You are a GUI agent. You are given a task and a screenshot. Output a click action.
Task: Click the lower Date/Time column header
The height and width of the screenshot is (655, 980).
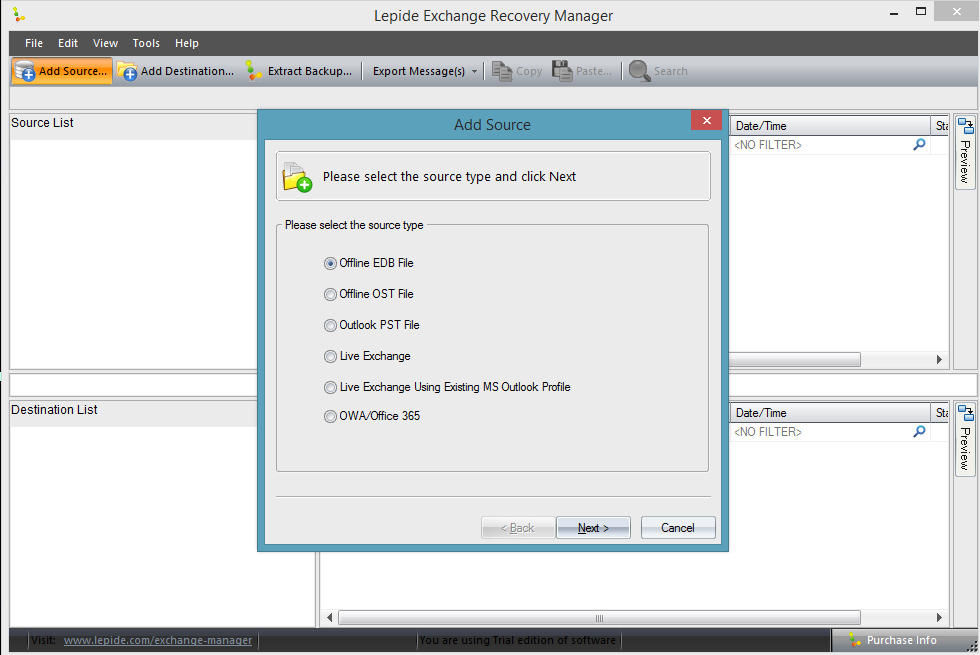tap(829, 412)
